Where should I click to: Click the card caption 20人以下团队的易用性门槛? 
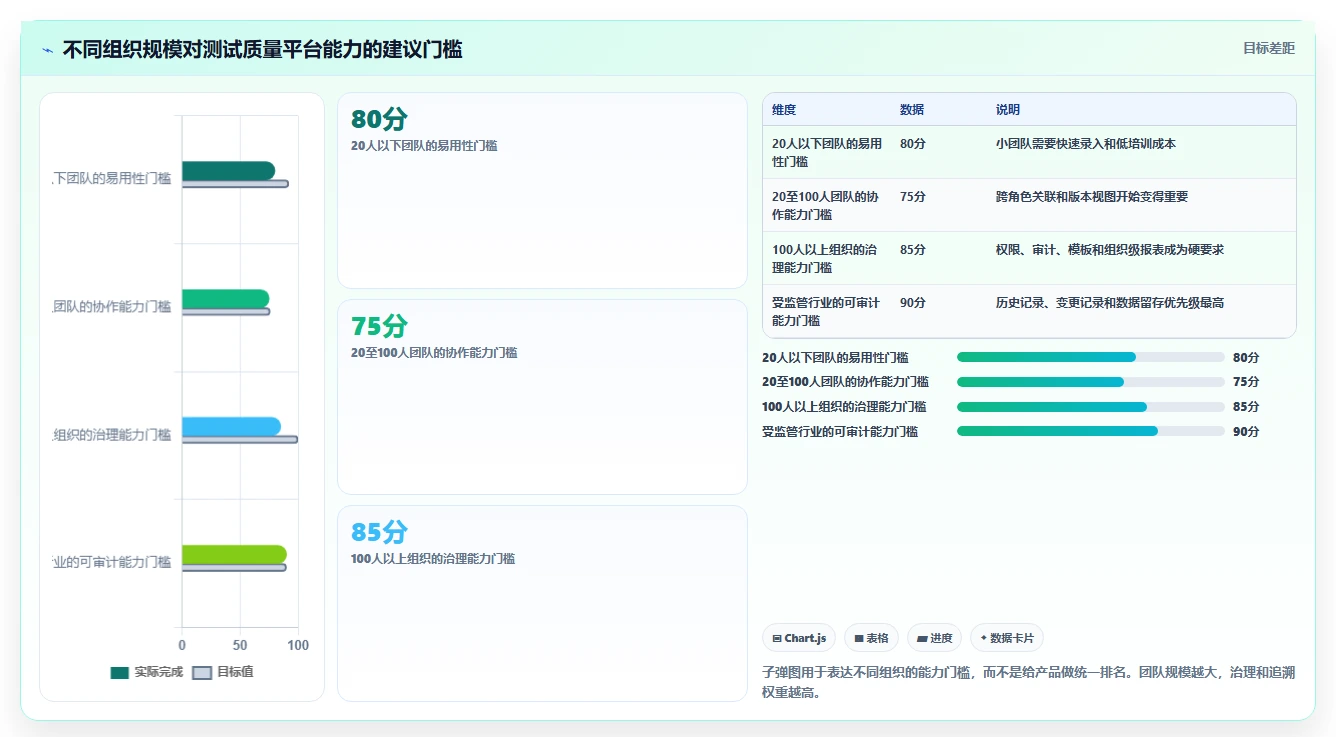(x=424, y=146)
